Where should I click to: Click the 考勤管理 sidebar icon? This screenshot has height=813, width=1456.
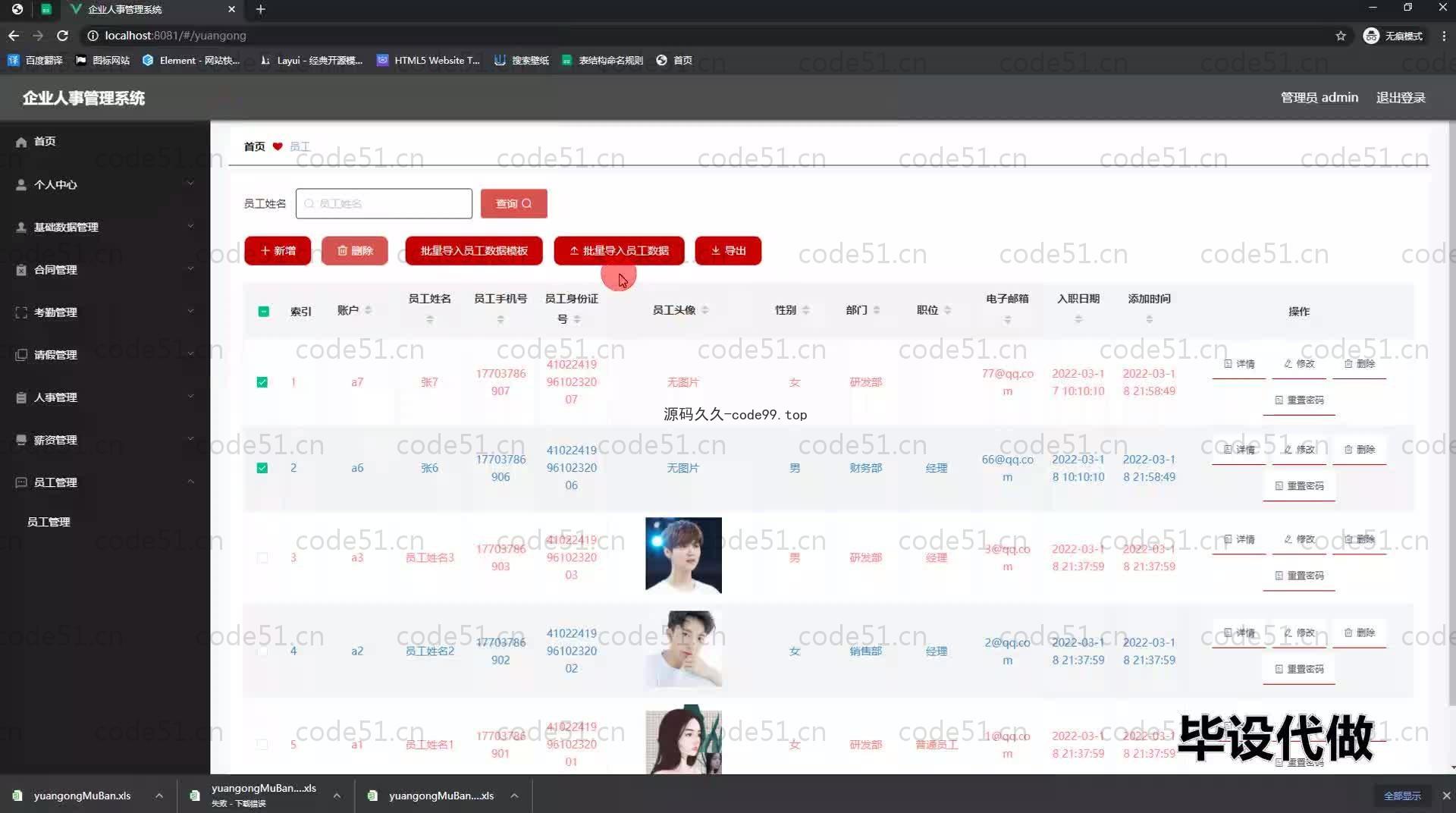(x=21, y=312)
